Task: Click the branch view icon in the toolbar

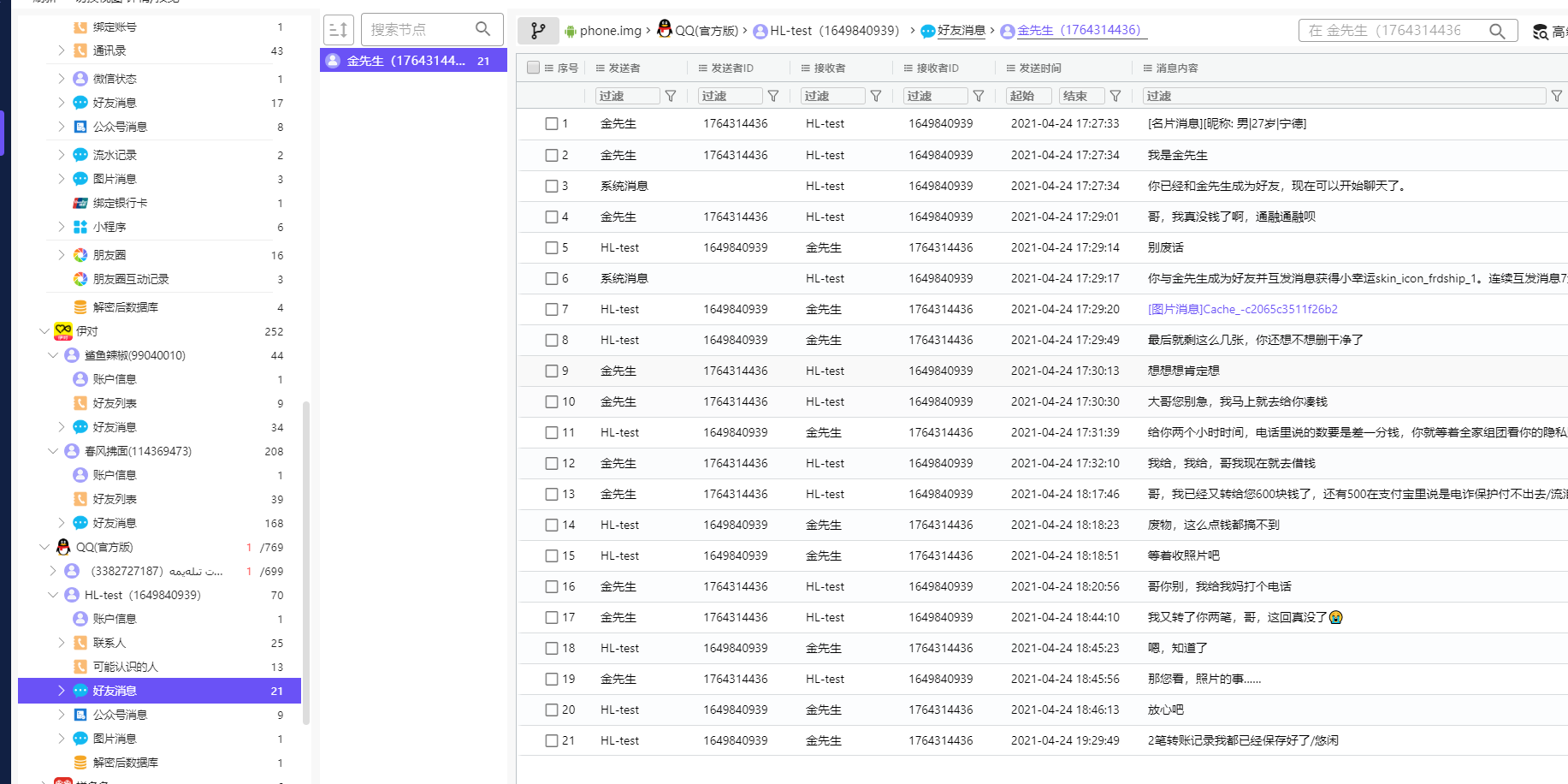Action: (538, 31)
